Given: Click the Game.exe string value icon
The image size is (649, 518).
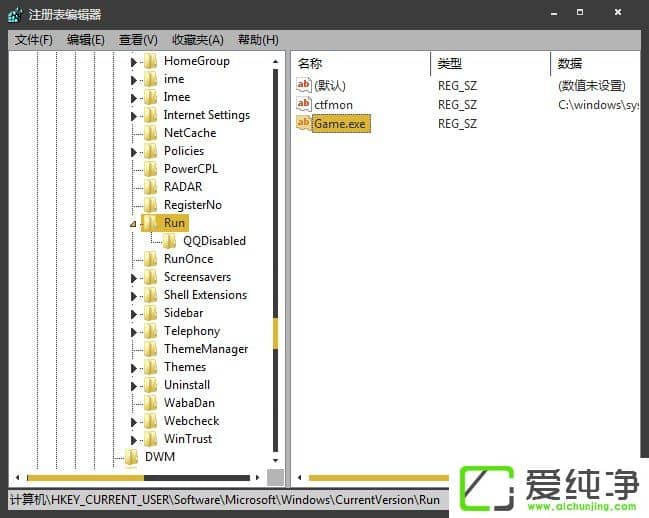Looking at the screenshot, I should [304, 124].
